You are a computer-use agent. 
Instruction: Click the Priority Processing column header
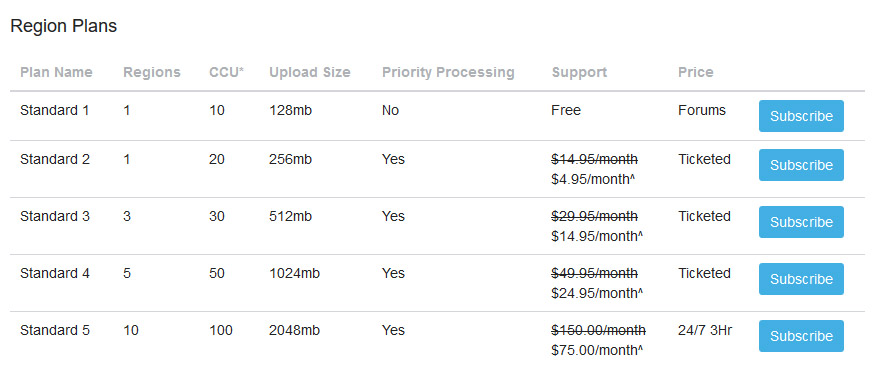click(x=448, y=73)
